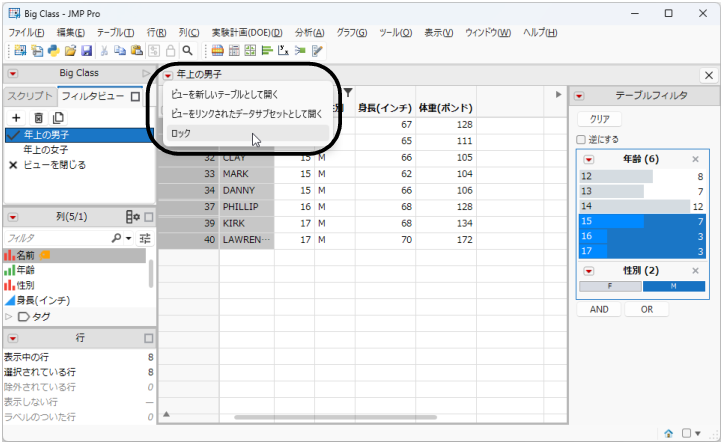723x444 pixels.
Task: Open the 分析 menu
Action: click(x=310, y=33)
